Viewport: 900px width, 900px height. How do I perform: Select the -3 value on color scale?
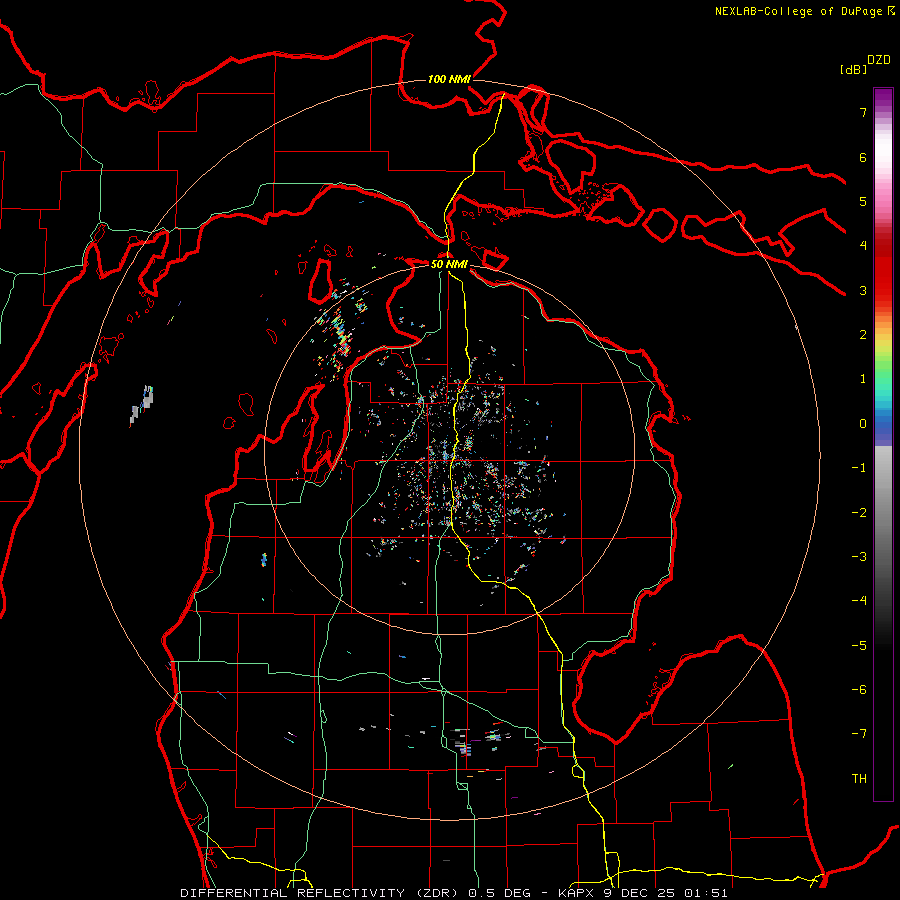[x=859, y=557]
